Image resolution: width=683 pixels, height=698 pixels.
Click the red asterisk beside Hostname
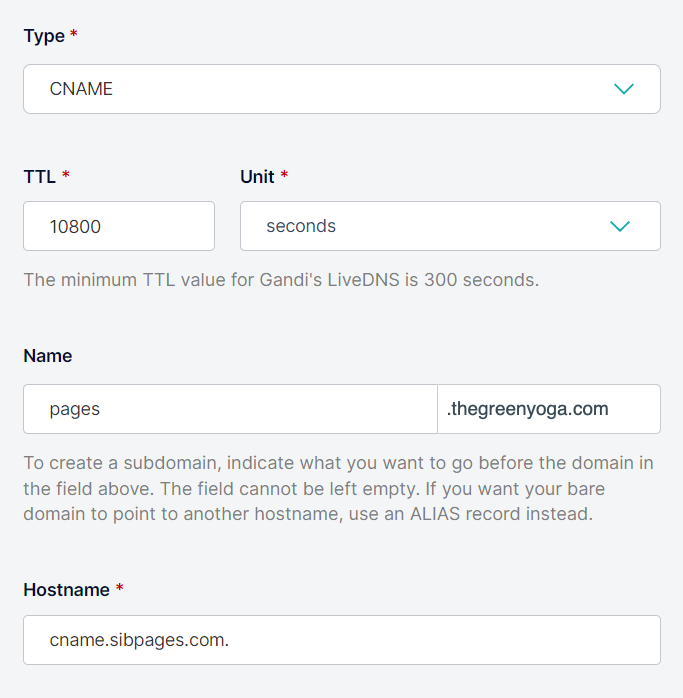pyautogui.click(x=120, y=590)
